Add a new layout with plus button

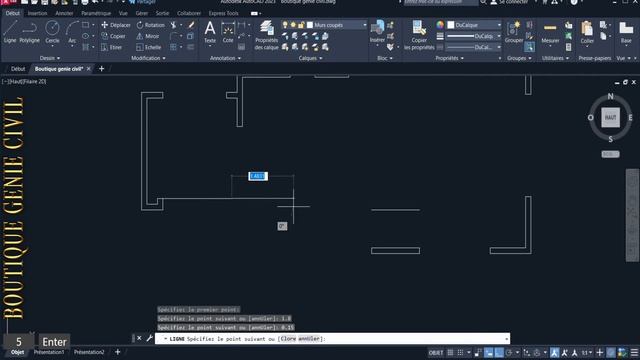point(118,352)
